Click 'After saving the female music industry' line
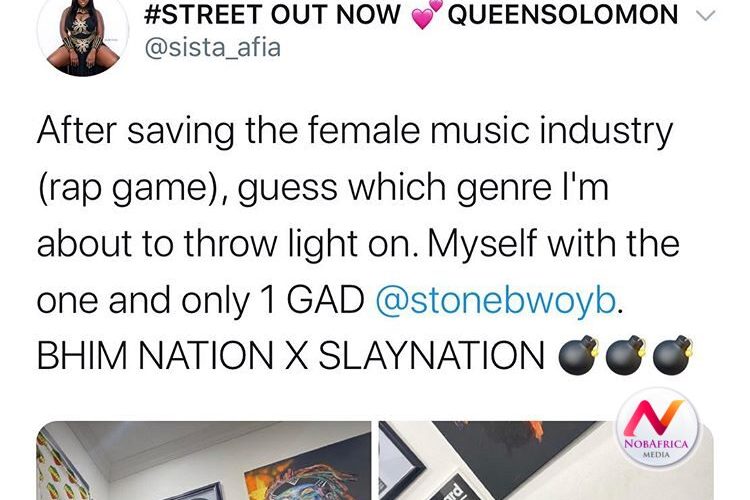The image size is (750, 500). (355, 130)
